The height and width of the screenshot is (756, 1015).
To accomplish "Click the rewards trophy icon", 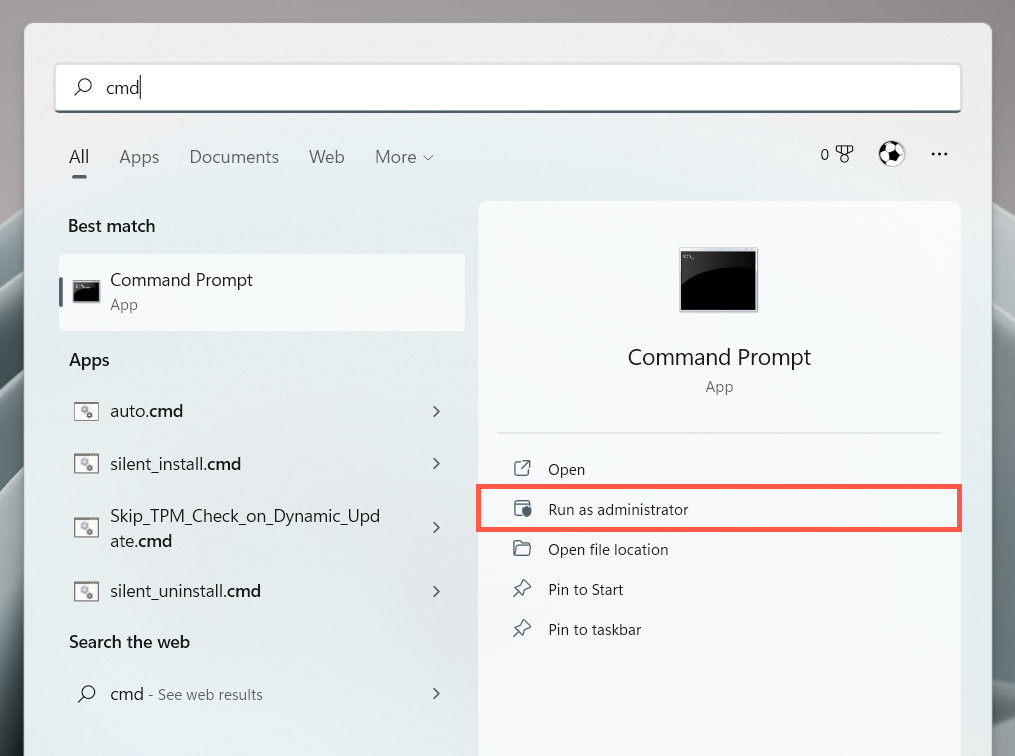I will click(x=844, y=155).
